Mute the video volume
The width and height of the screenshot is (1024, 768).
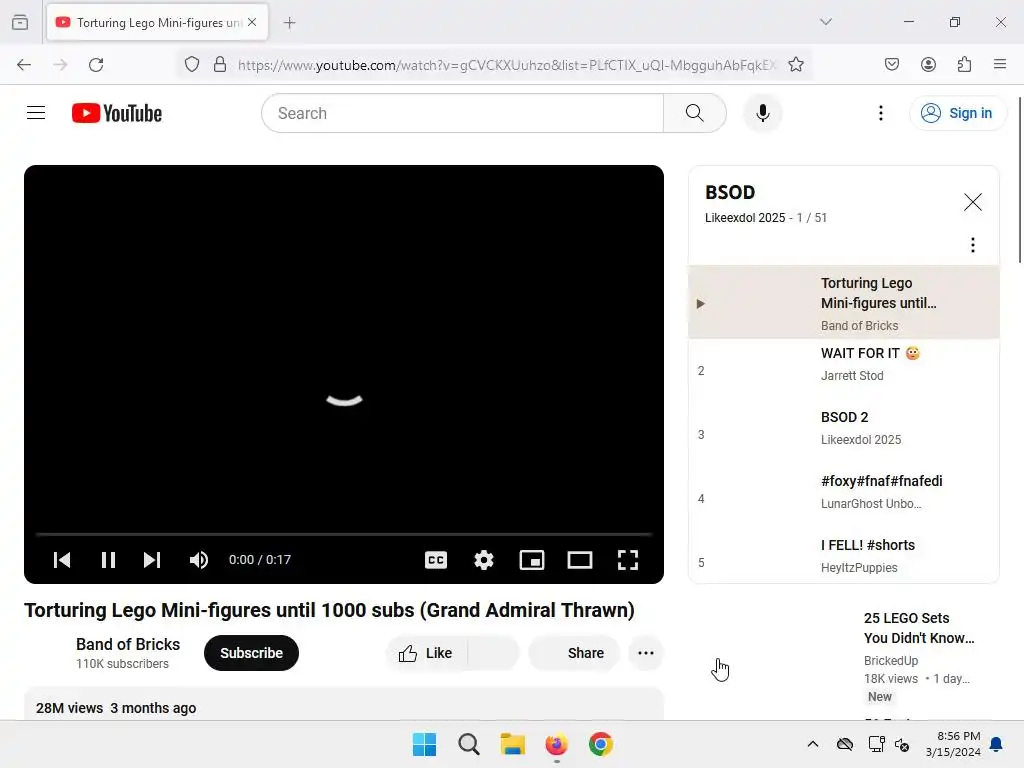(x=199, y=560)
